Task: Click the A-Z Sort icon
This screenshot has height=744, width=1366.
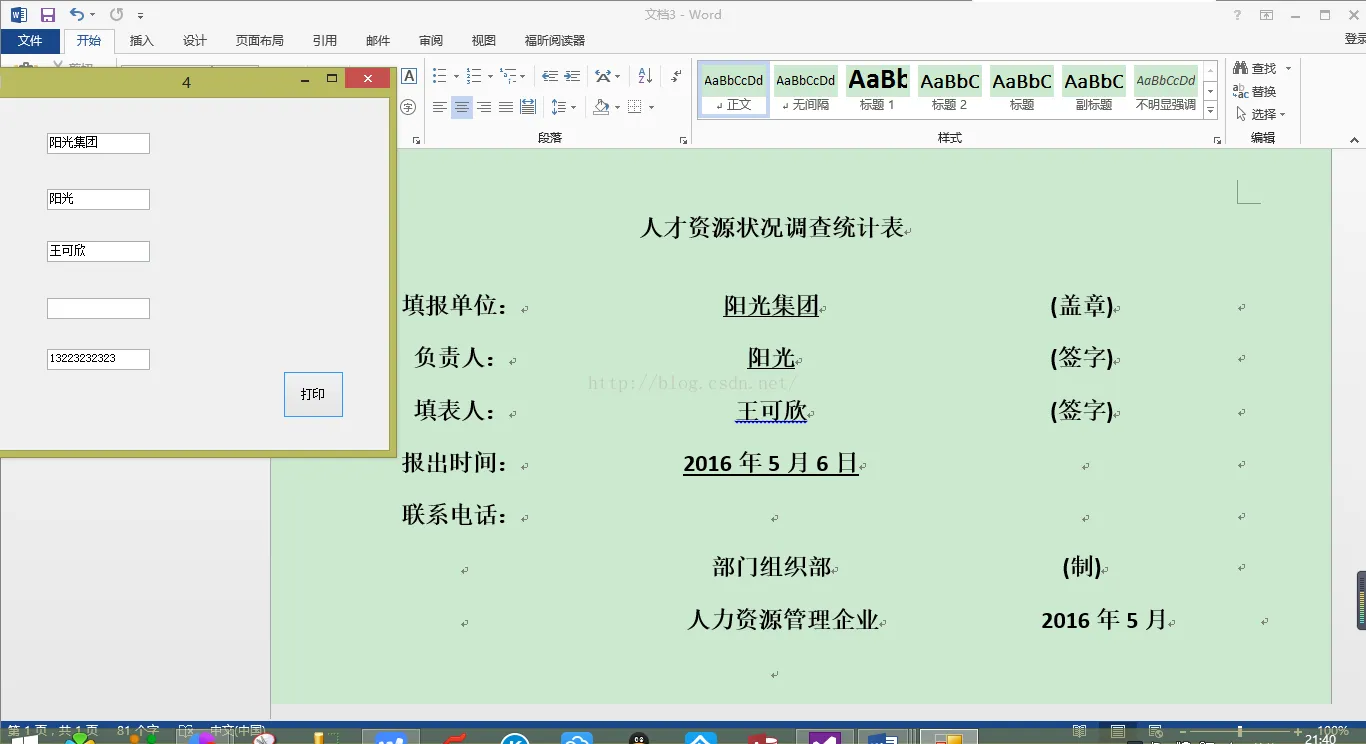Action: (645, 76)
